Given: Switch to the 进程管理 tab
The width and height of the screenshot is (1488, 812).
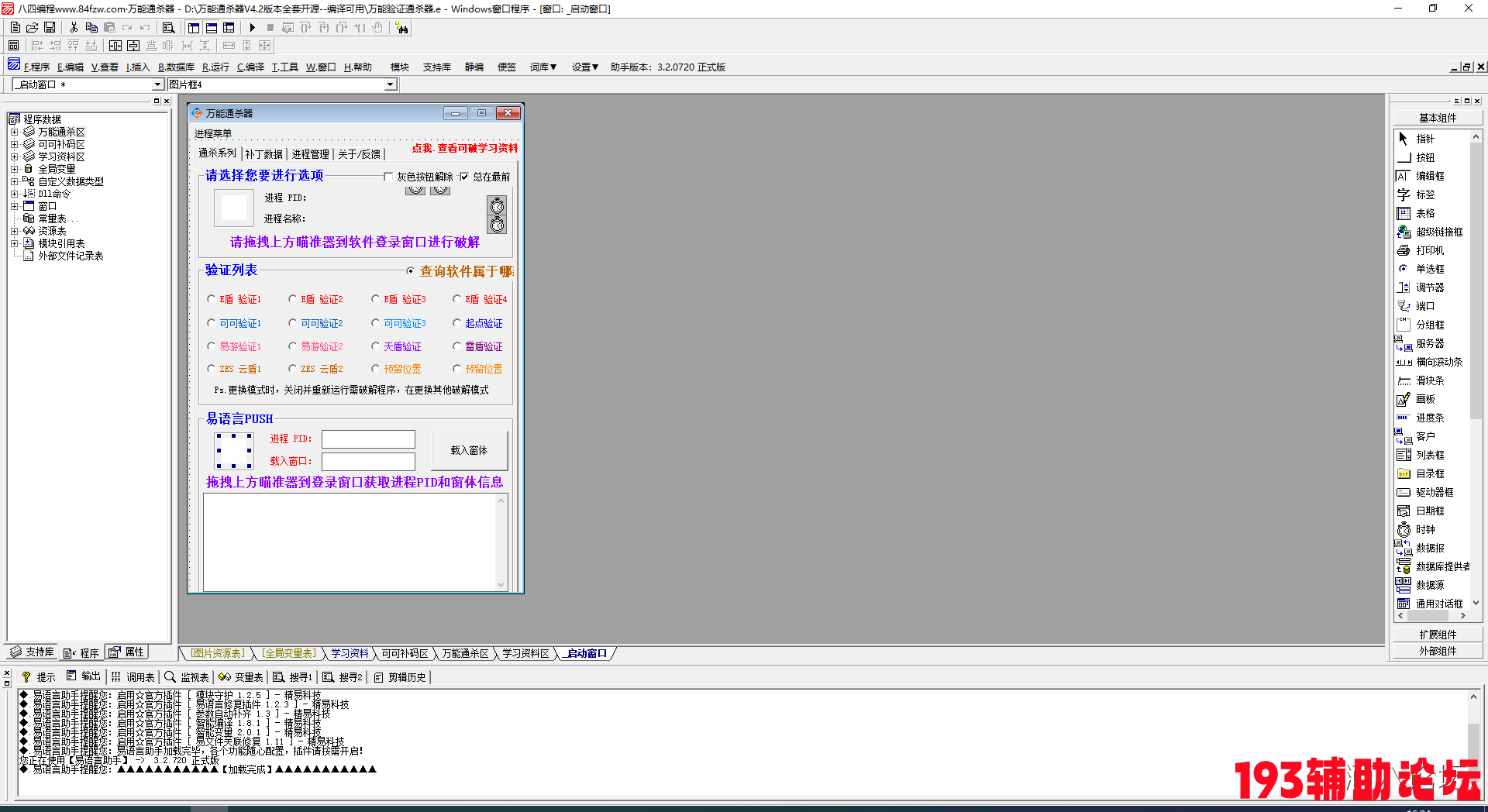Looking at the screenshot, I should pos(311,154).
